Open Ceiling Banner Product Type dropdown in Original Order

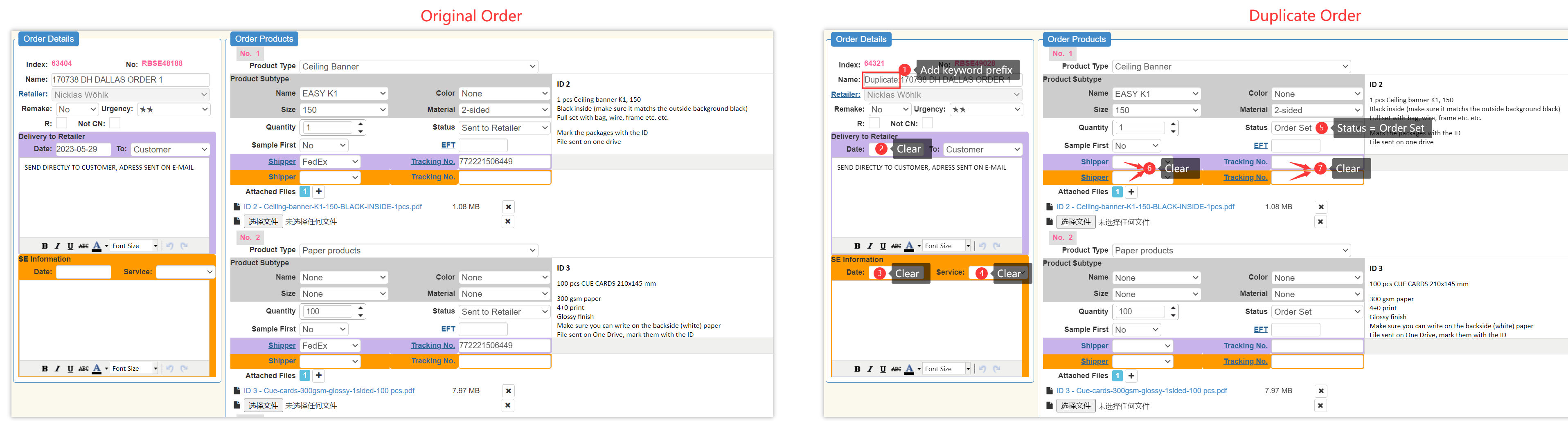coord(419,66)
